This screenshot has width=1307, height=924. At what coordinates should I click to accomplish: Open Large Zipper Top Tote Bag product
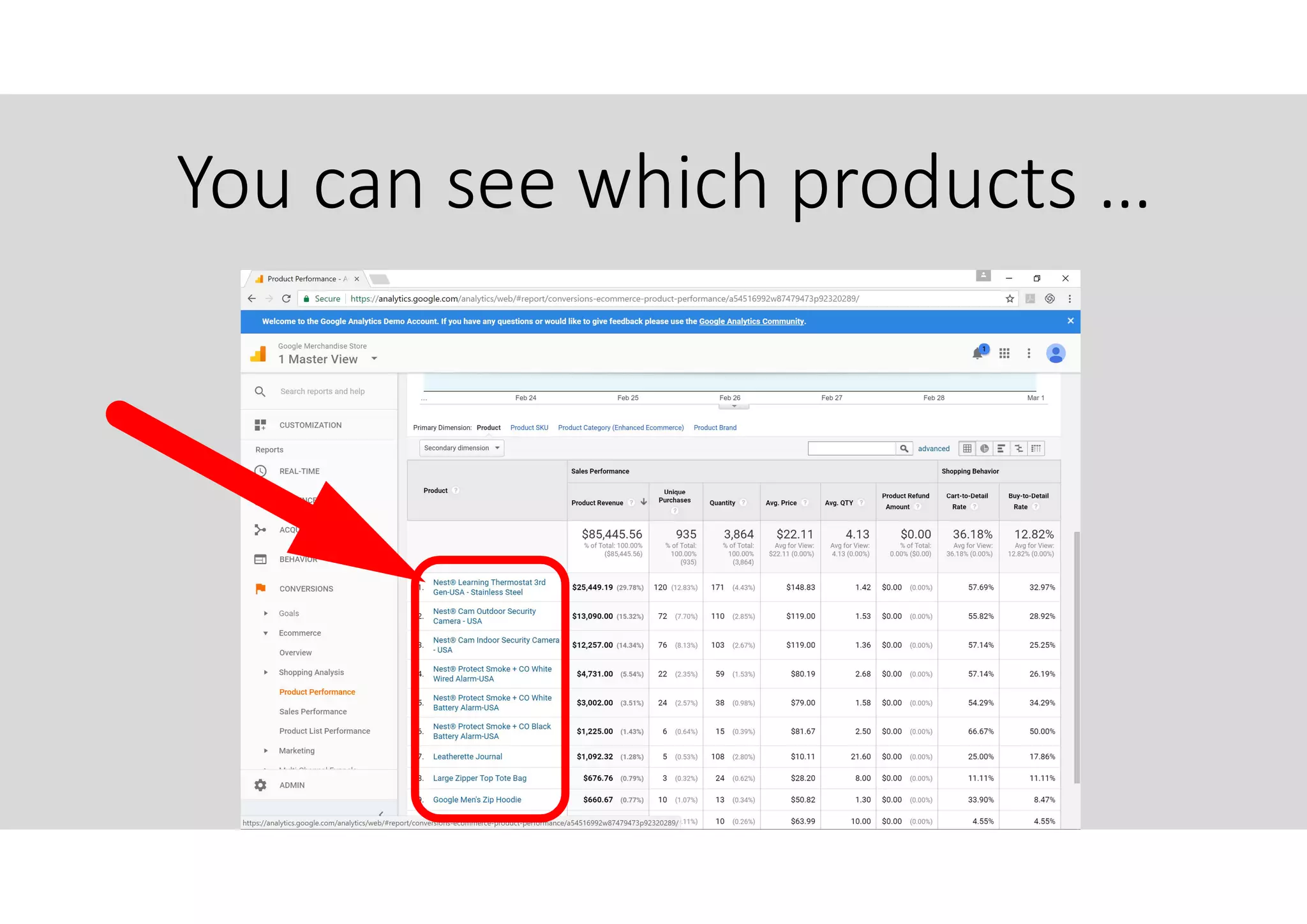(479, 778)
